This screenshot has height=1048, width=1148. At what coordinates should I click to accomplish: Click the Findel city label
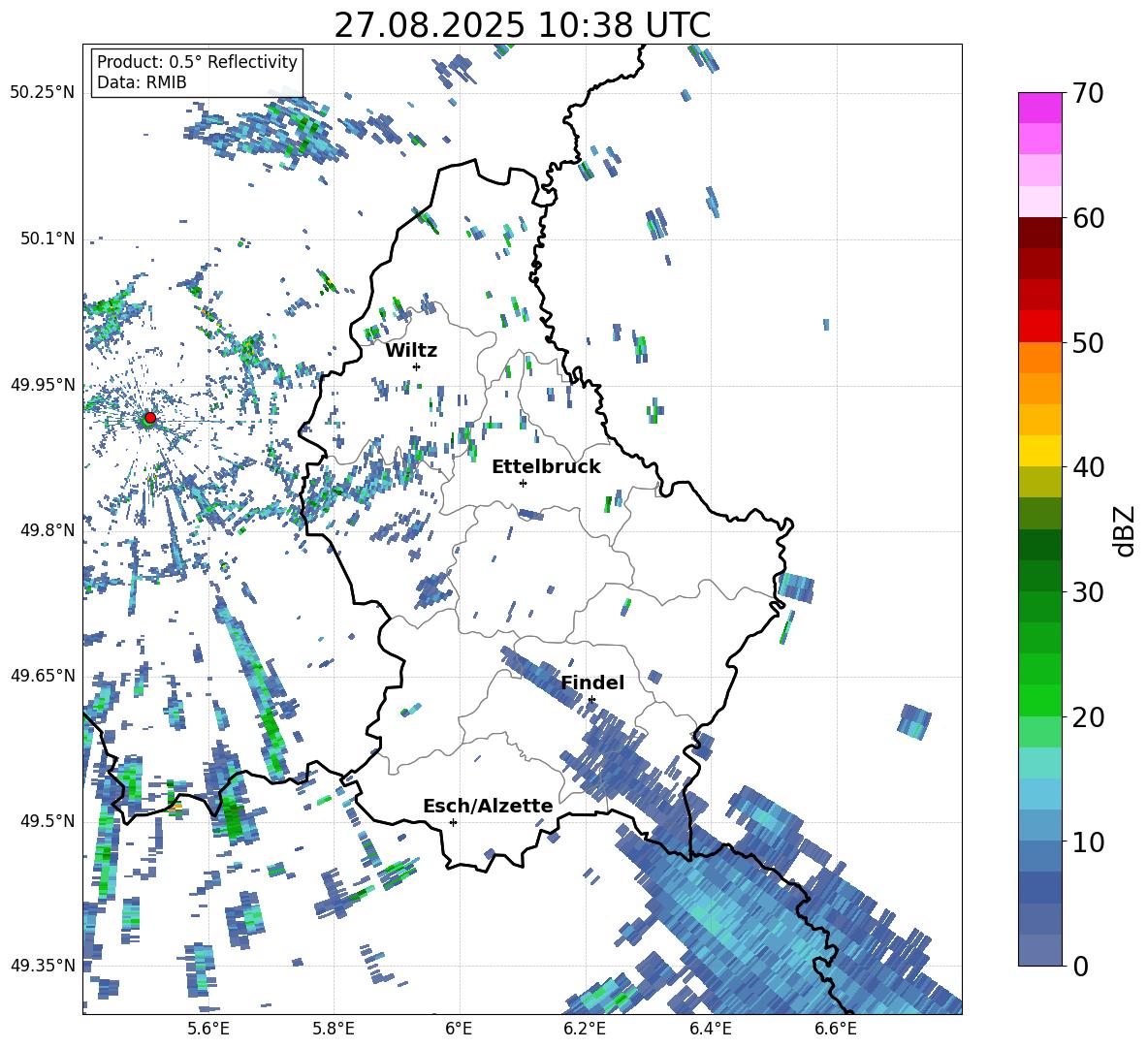pyautogui.click(x=592, y=683)
